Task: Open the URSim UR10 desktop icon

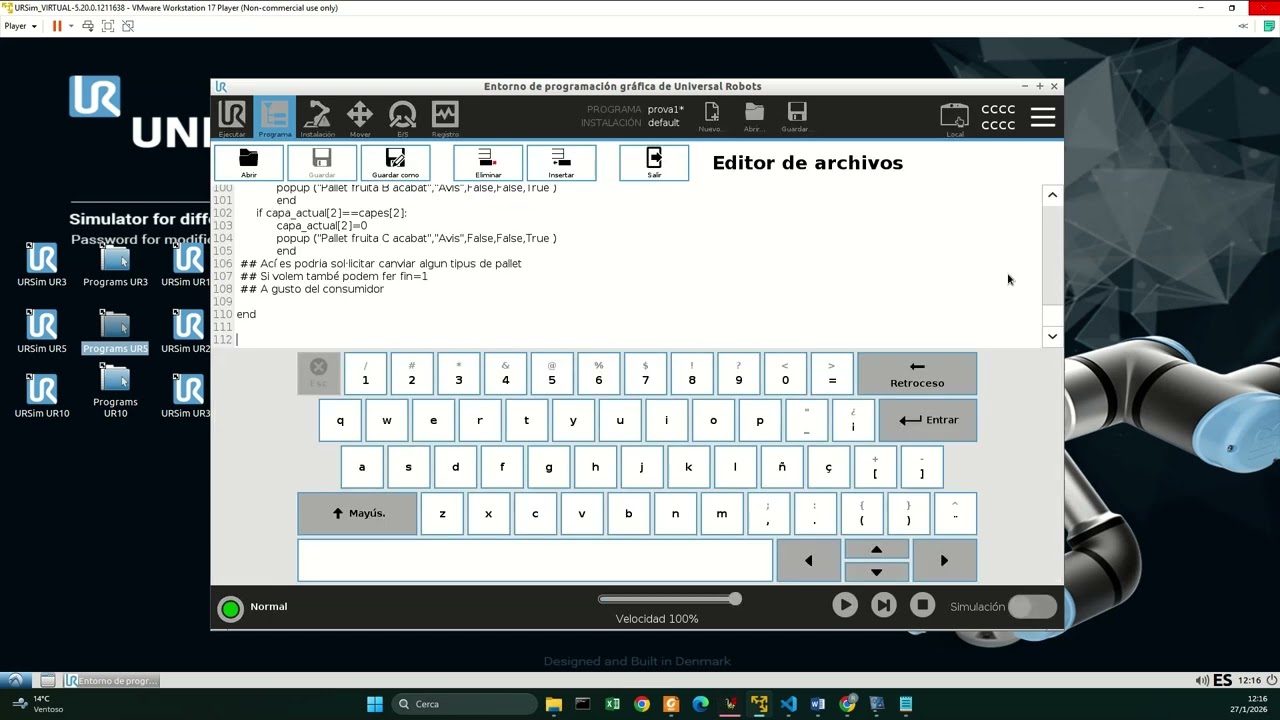Action: (42, 396)
